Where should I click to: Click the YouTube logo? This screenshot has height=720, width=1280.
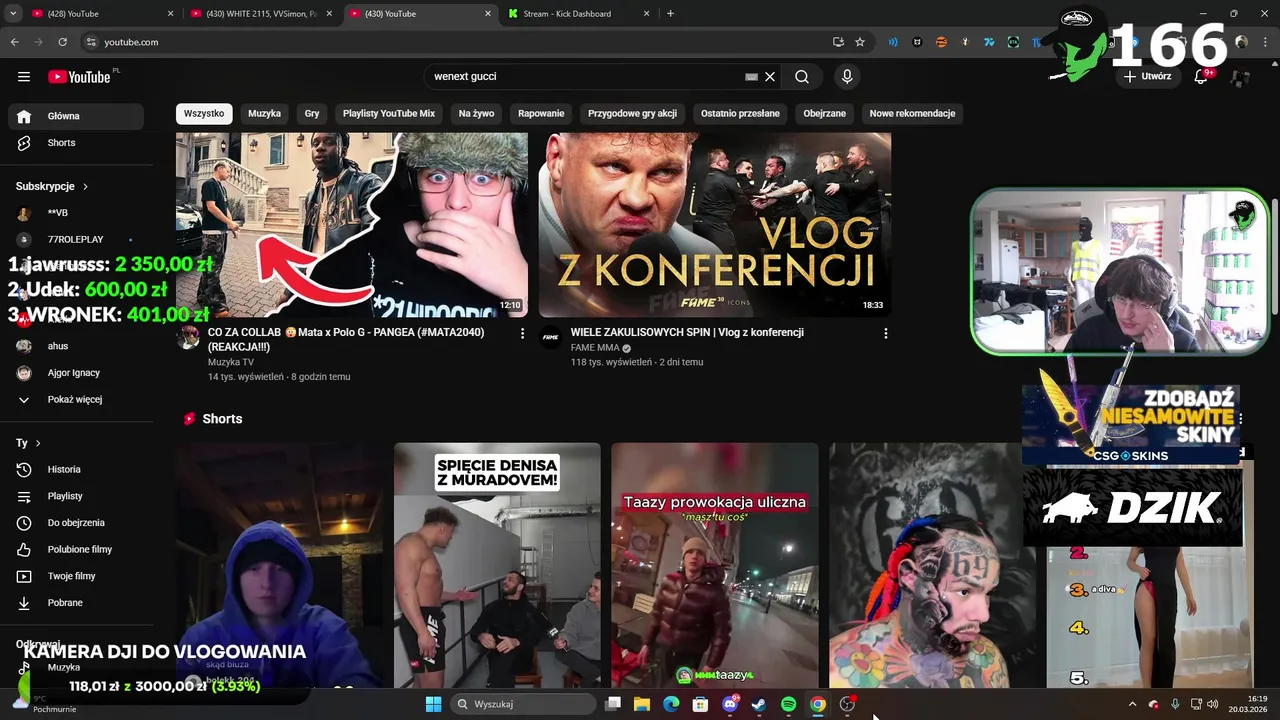click(79, 77)
